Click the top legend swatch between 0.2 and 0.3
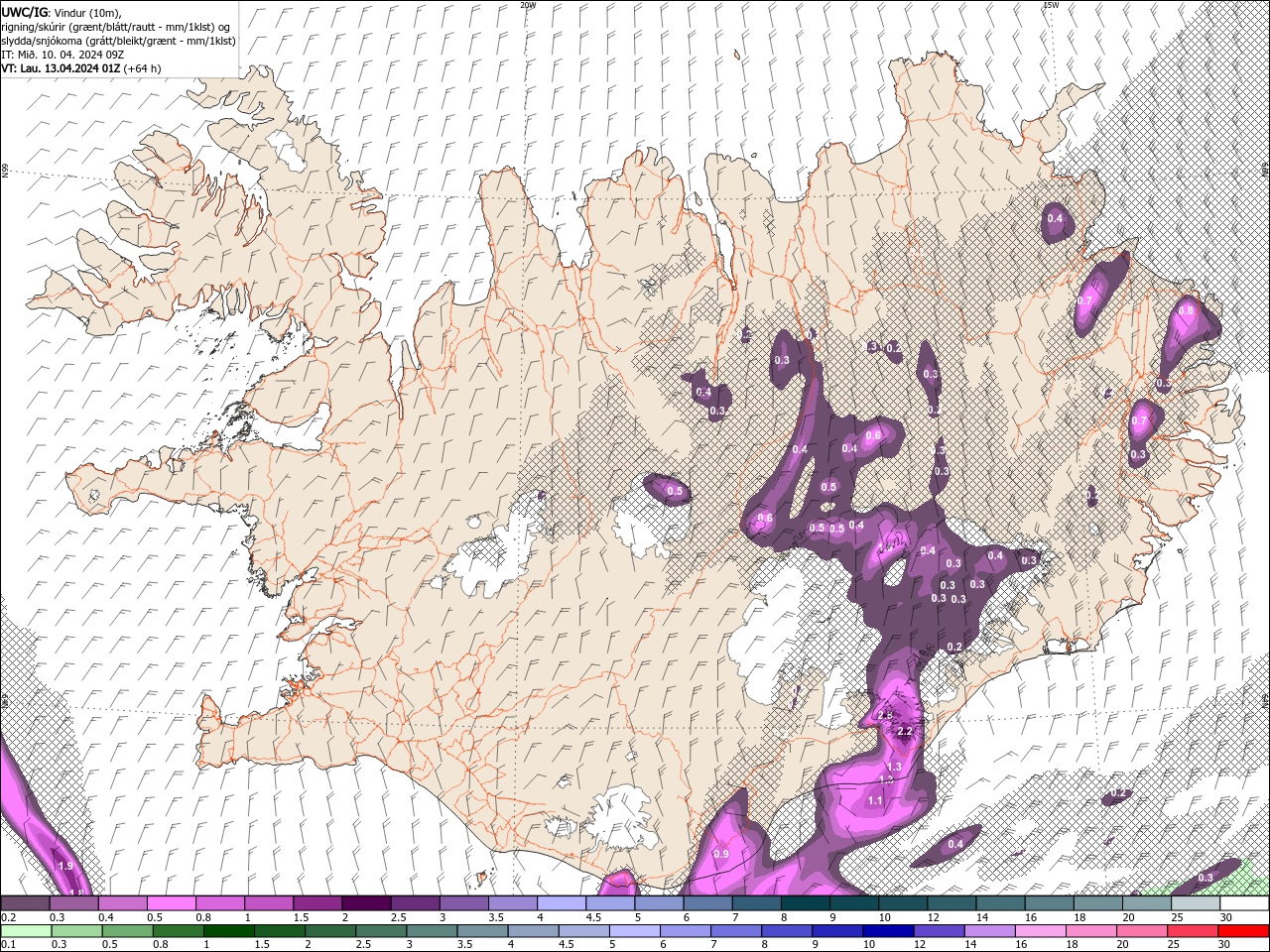The height and width of the screenshot is (952, 1270). click(x=25, y=902)
